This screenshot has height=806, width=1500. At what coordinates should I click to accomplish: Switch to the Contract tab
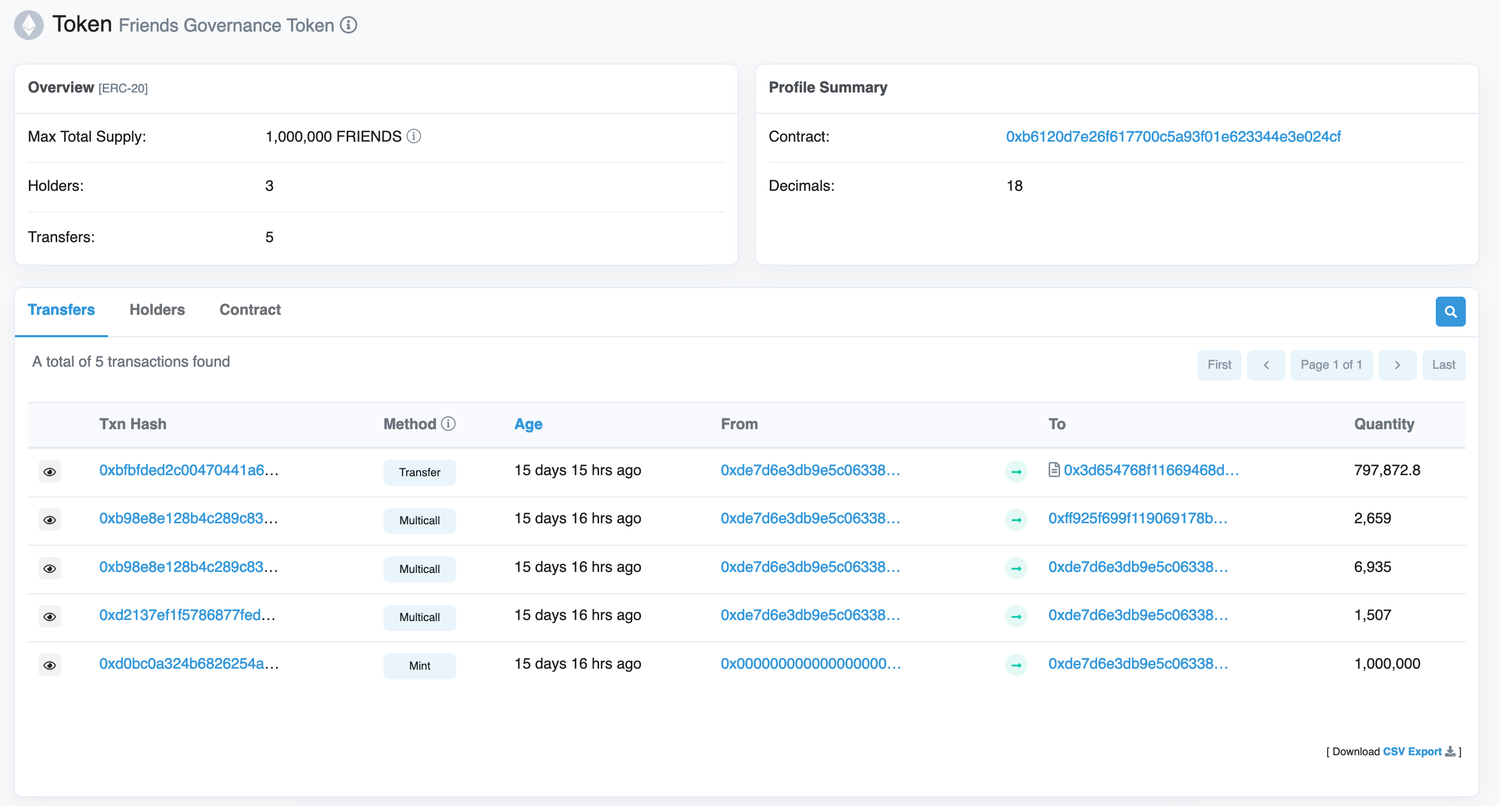tap(250, 310)
